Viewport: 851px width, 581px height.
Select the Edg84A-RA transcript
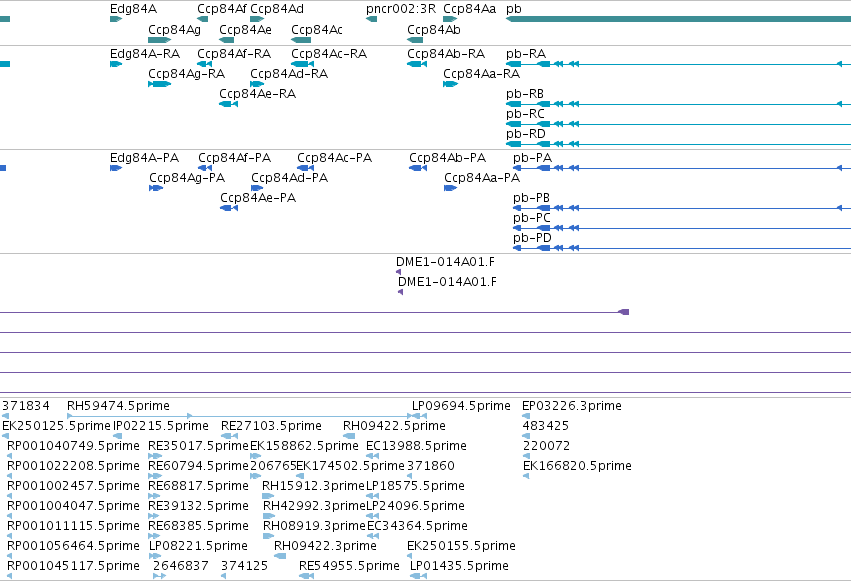(145, 54)
